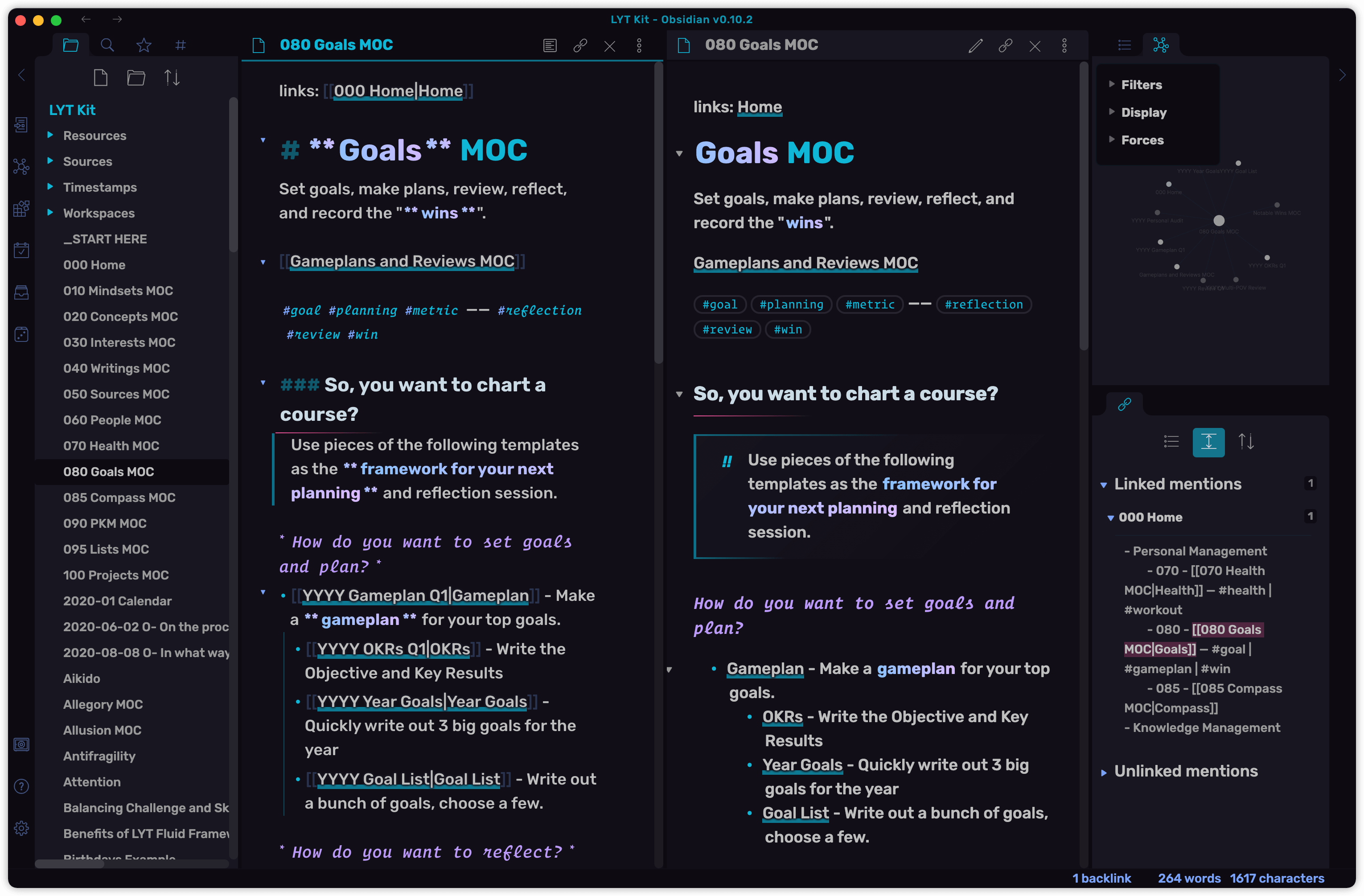The width and height of the screenshot is (1364, 896).
Task: Switch right pane to edit mode
Action: [975, 45]
